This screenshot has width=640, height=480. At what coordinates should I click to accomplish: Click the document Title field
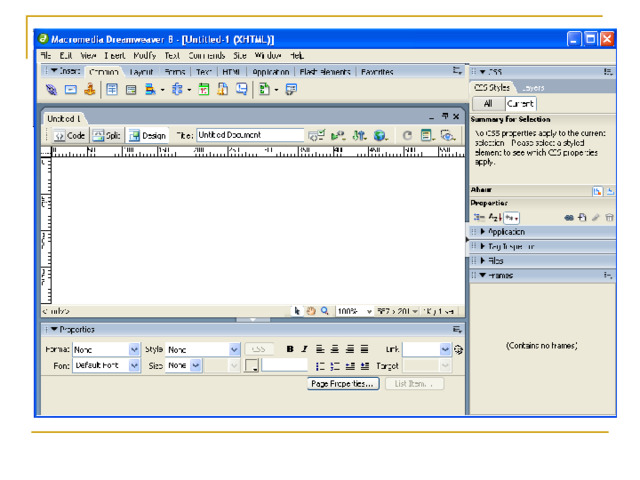(250, 135)
